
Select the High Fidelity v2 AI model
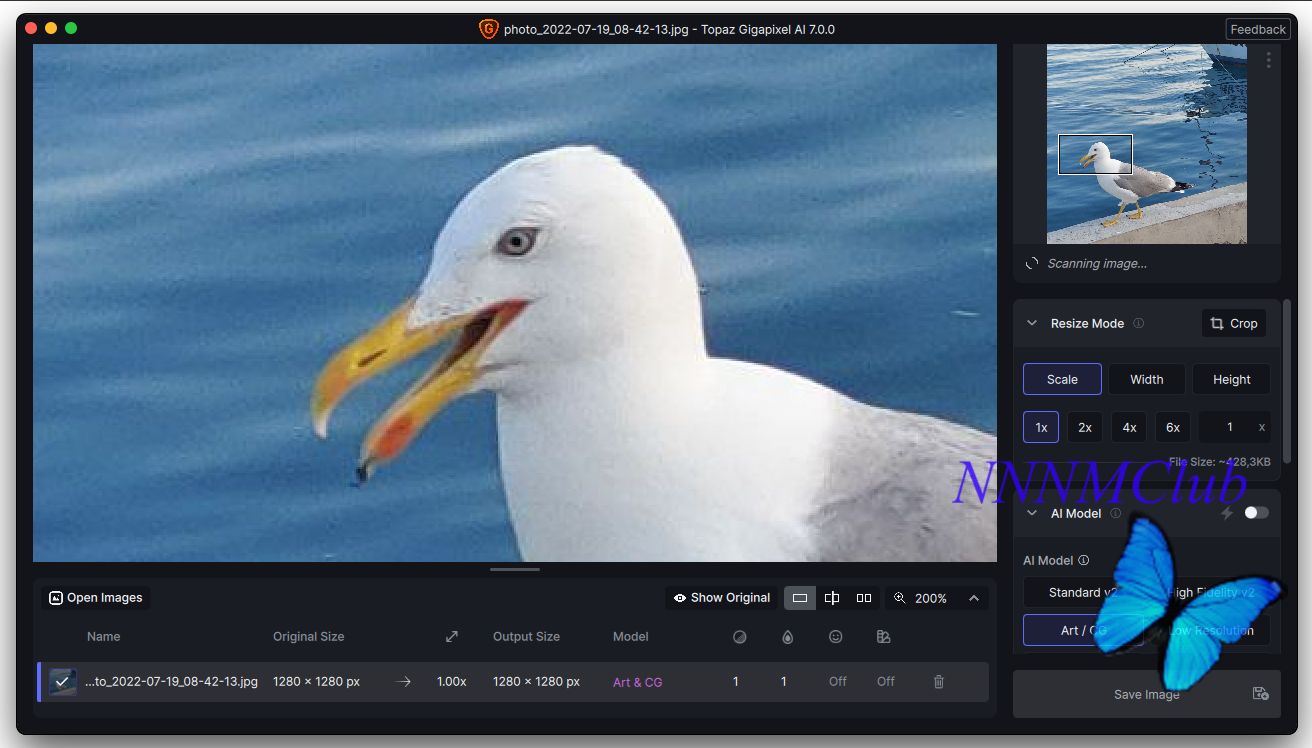click(x=1210, y=592)
